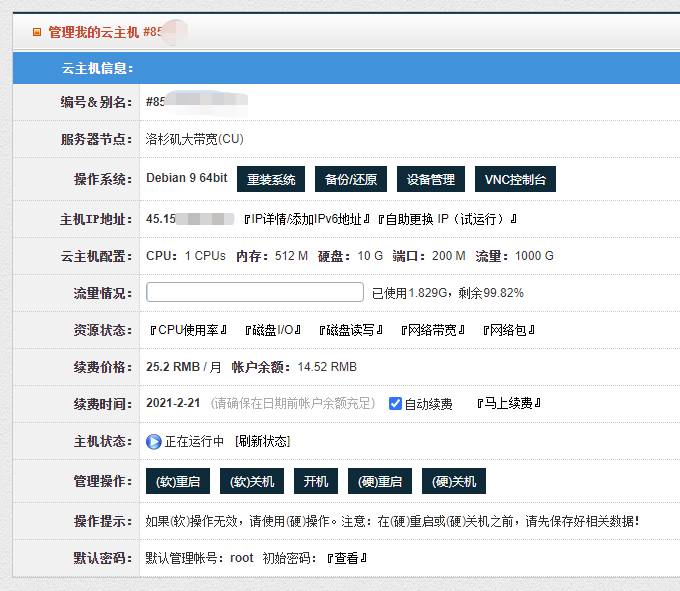This screenshot has height=591, width=680.
Task: Open the 磁盘I/O resource stats
Action: pyautogui.click(x=273, y=330)
